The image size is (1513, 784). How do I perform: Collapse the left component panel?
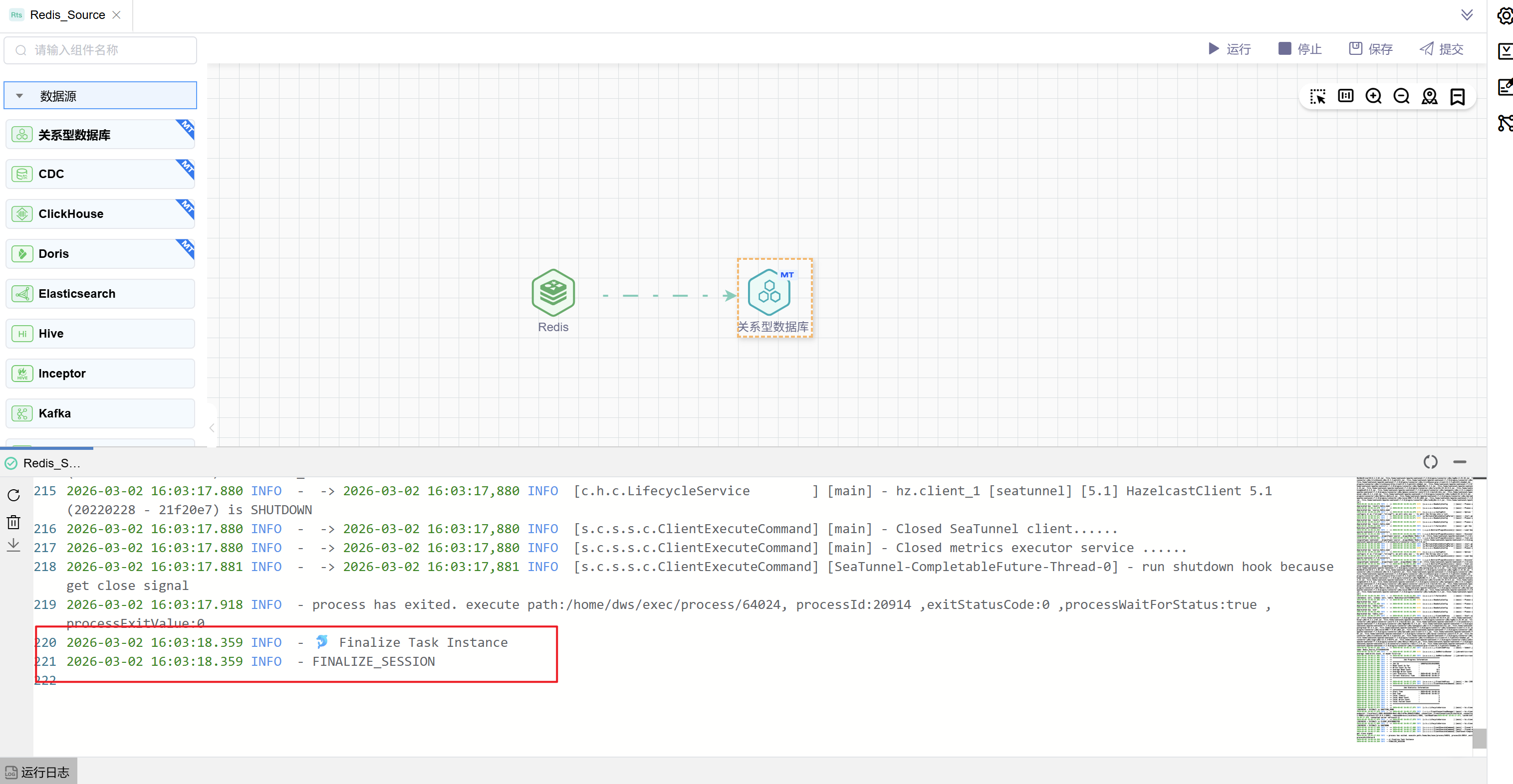point(212,428)
